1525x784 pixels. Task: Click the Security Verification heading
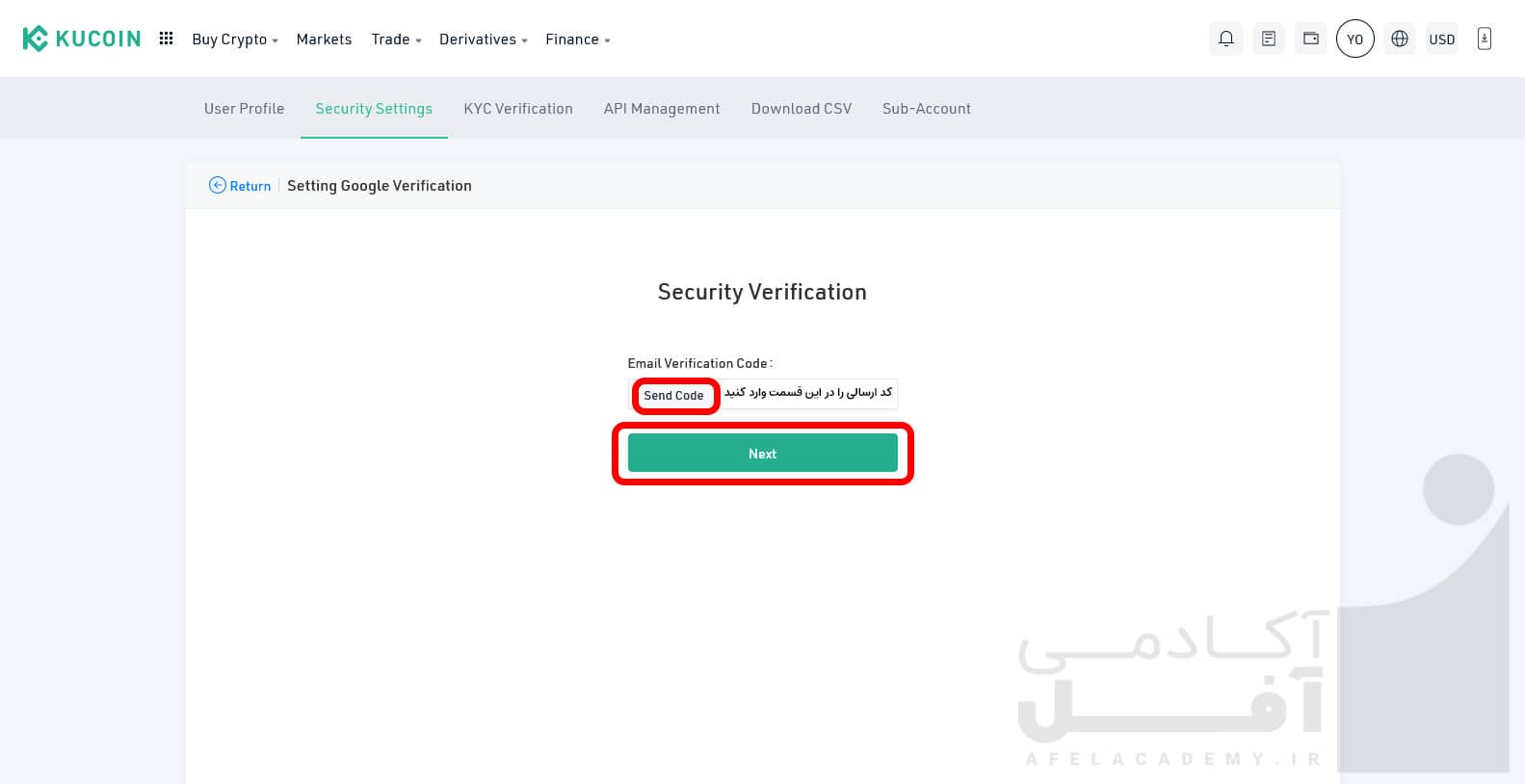tap(762, 292)
